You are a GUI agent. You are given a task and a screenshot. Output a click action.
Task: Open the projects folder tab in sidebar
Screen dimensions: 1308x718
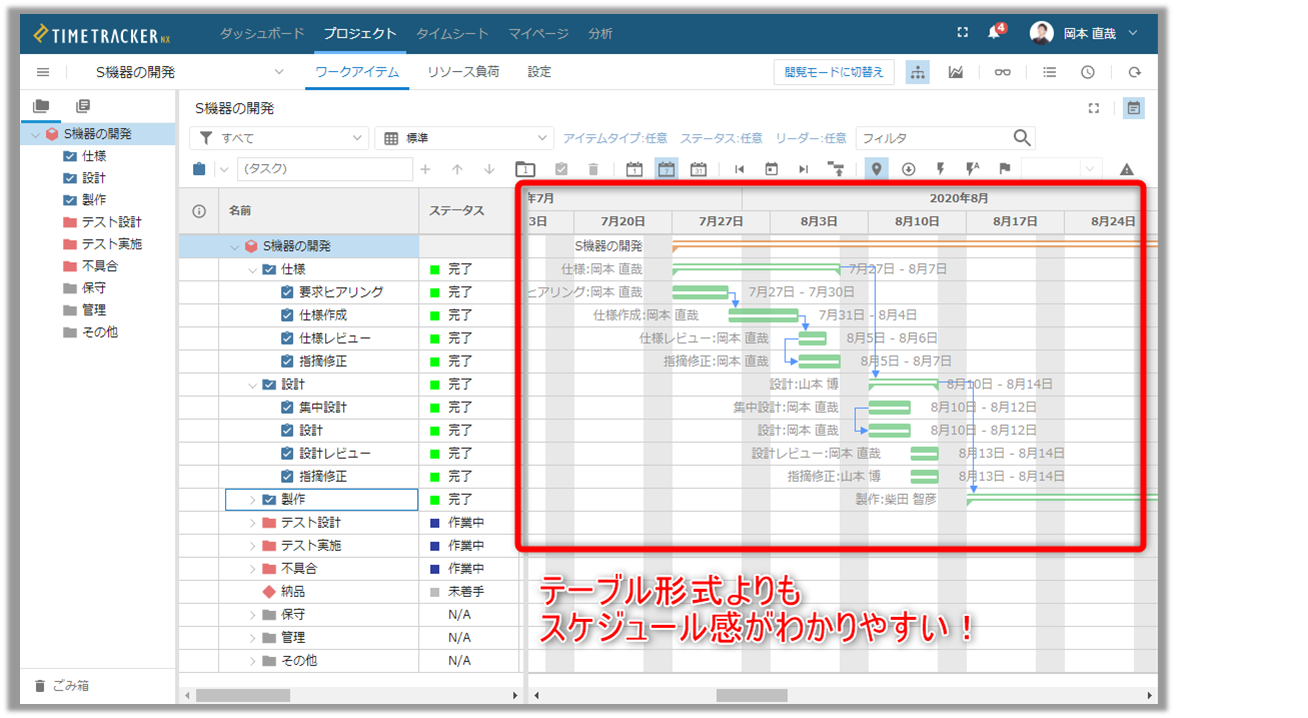click(41, 106)
